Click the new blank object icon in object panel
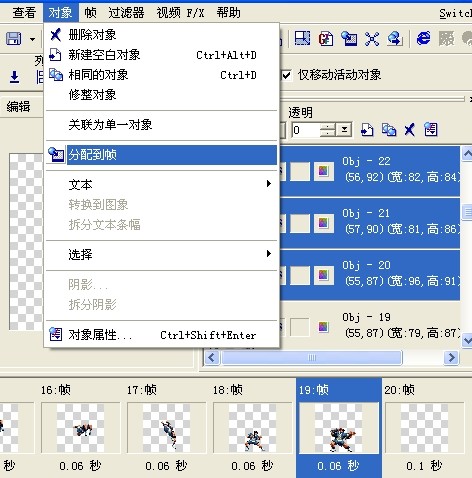Viewport: 472px width, 478px height. 367,130
